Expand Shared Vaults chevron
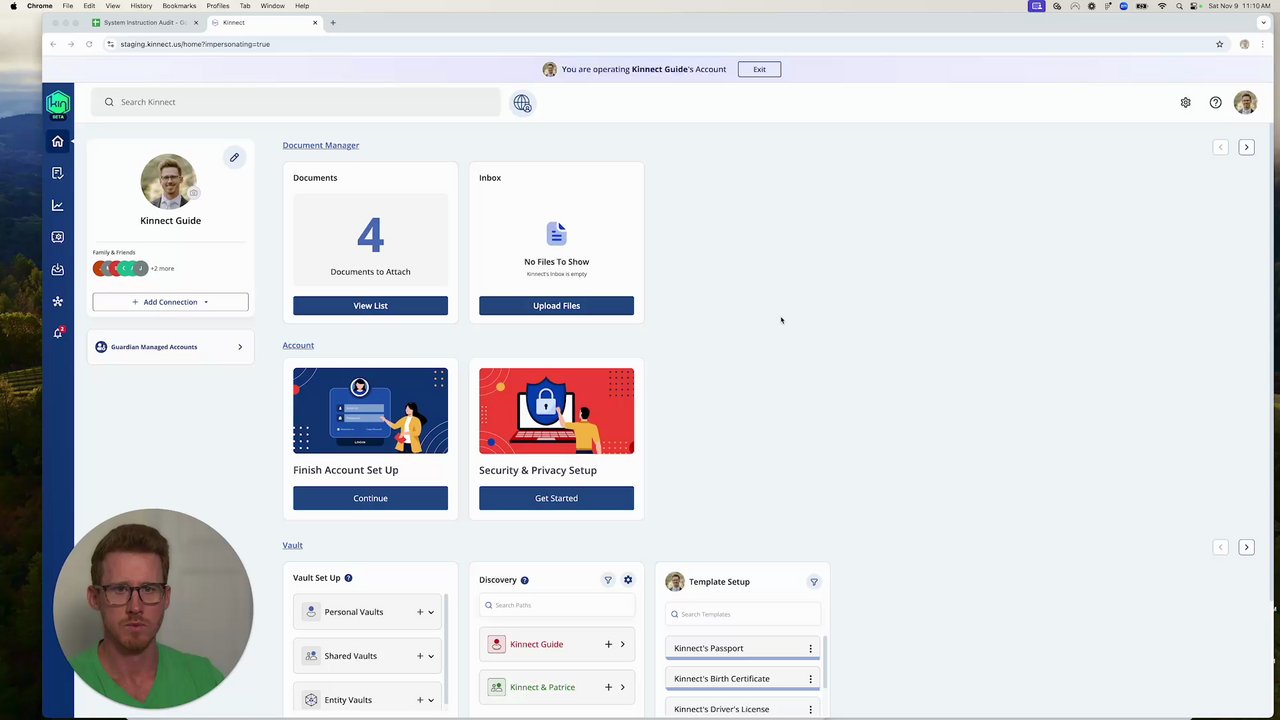1280x720 pixels. pyautogui.click(x=431, y=656)
